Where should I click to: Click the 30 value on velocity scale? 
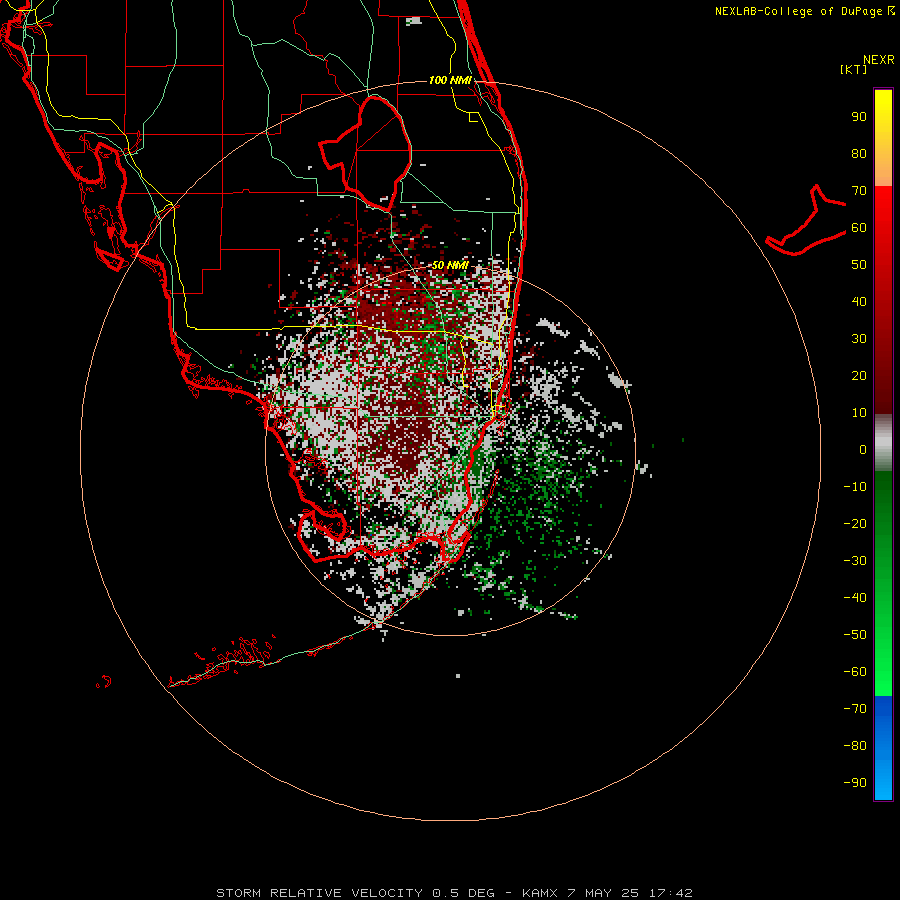[x=859, y=339]
